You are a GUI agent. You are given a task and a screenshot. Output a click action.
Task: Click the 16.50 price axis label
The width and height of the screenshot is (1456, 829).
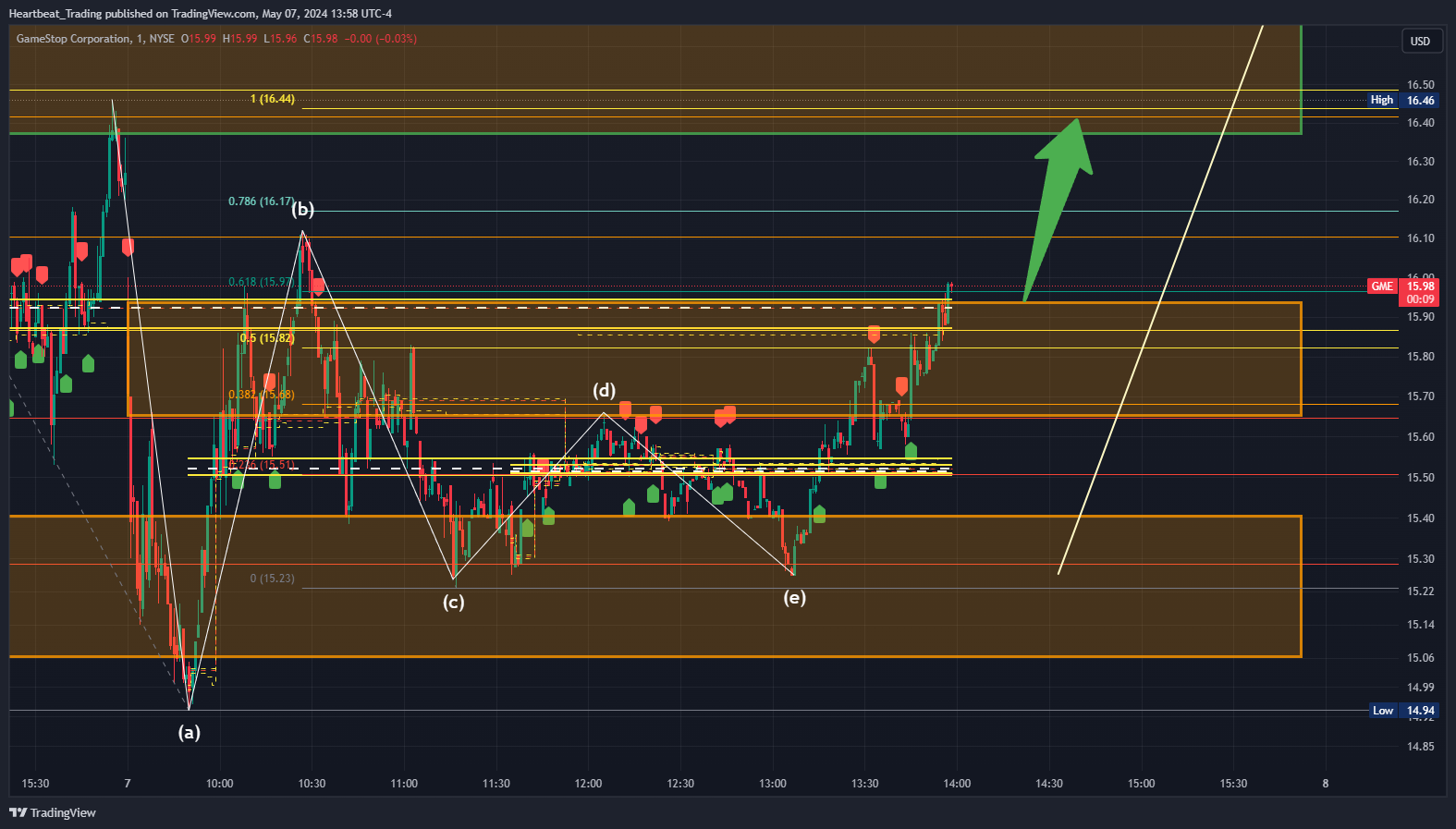1421,85
